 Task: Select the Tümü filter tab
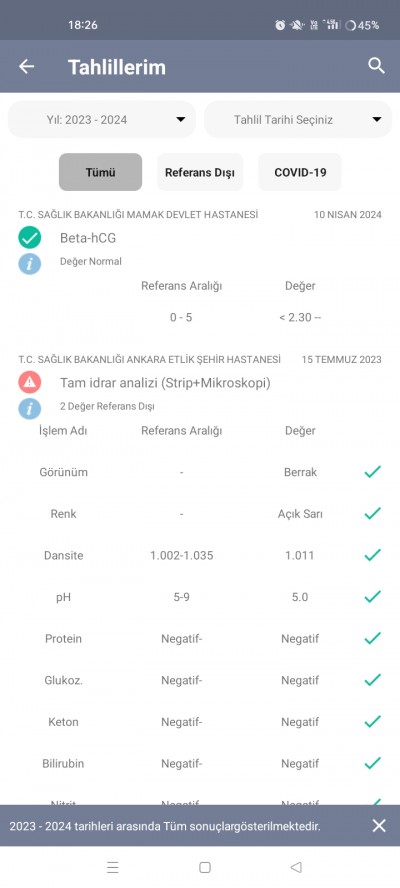[x=100, y=172]
